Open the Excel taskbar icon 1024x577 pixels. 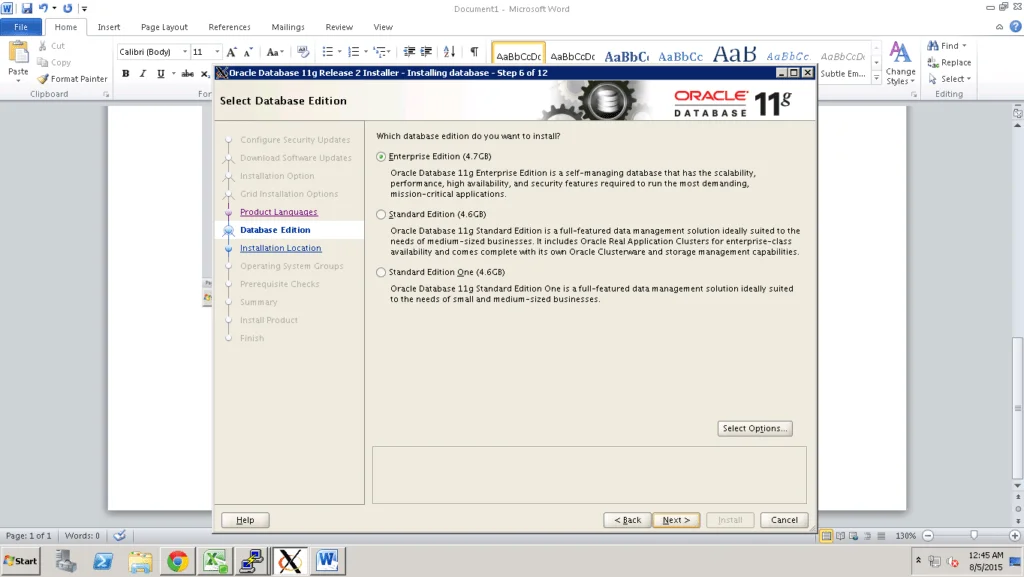(215, 561)
